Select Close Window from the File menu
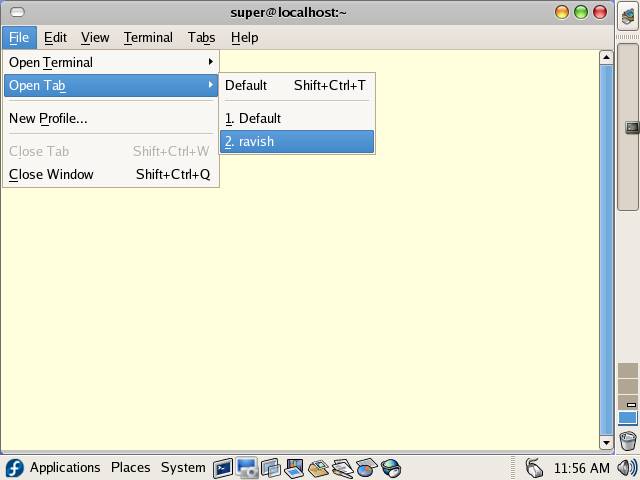640x480 pixels. (52, 174)
